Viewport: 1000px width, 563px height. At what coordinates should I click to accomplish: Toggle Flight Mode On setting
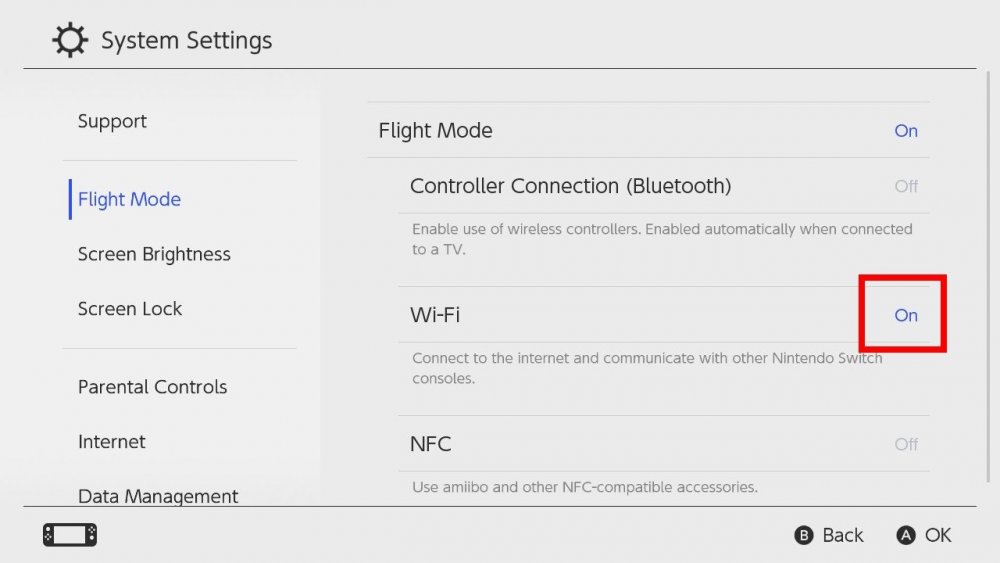905,131
